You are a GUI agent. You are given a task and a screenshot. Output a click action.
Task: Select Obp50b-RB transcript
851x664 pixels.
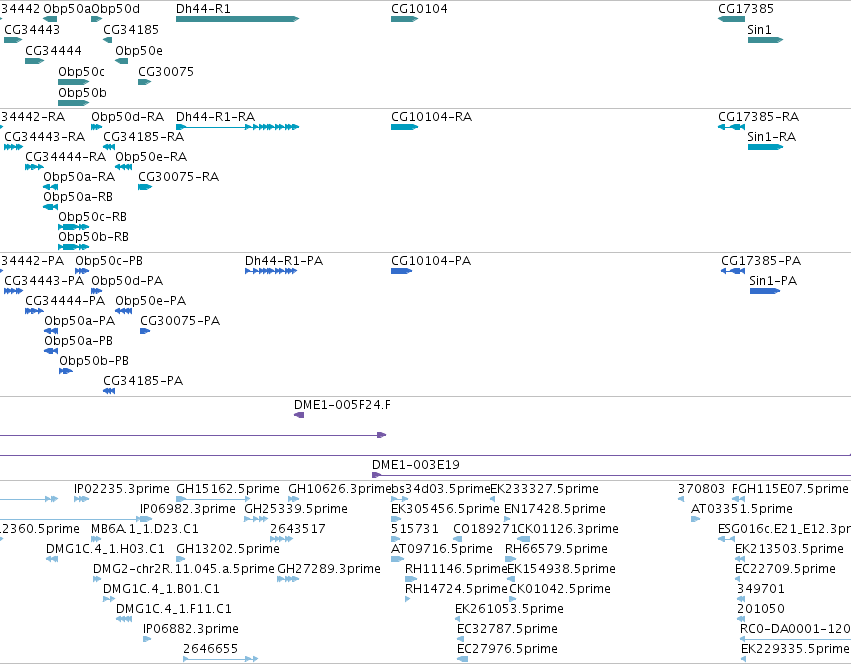[73, 247]
